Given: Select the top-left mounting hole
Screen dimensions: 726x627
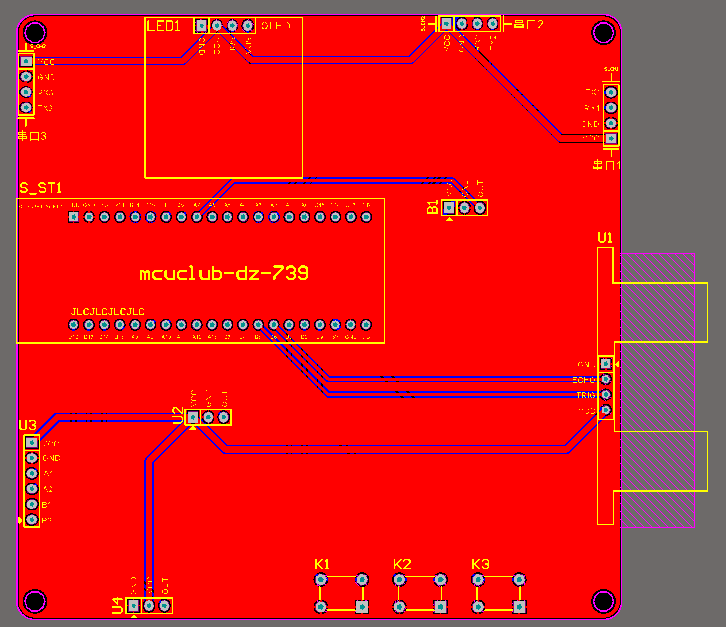Looking at the screenshot, I should pos(35,32).
